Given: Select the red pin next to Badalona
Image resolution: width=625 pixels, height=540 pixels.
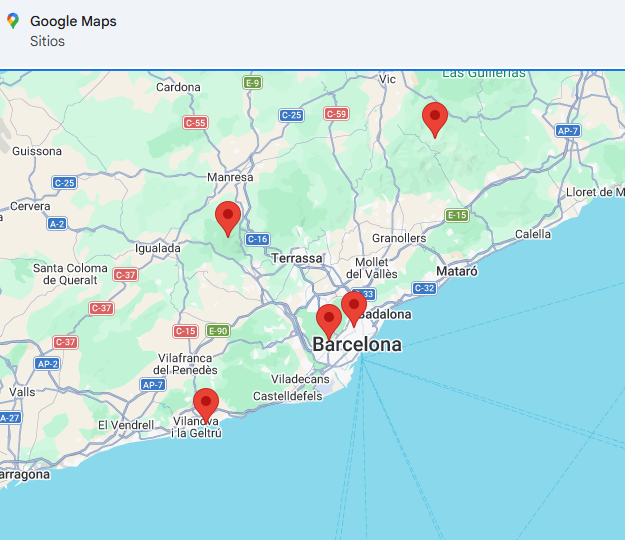Looking at the screenshot, I should coord(353,307).
